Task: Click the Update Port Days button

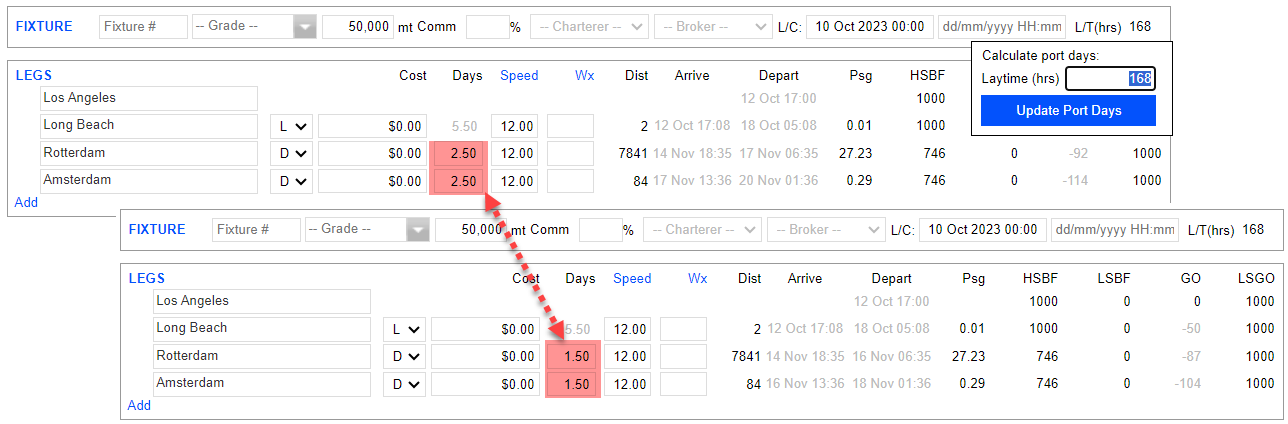Action: [1067, 110]
